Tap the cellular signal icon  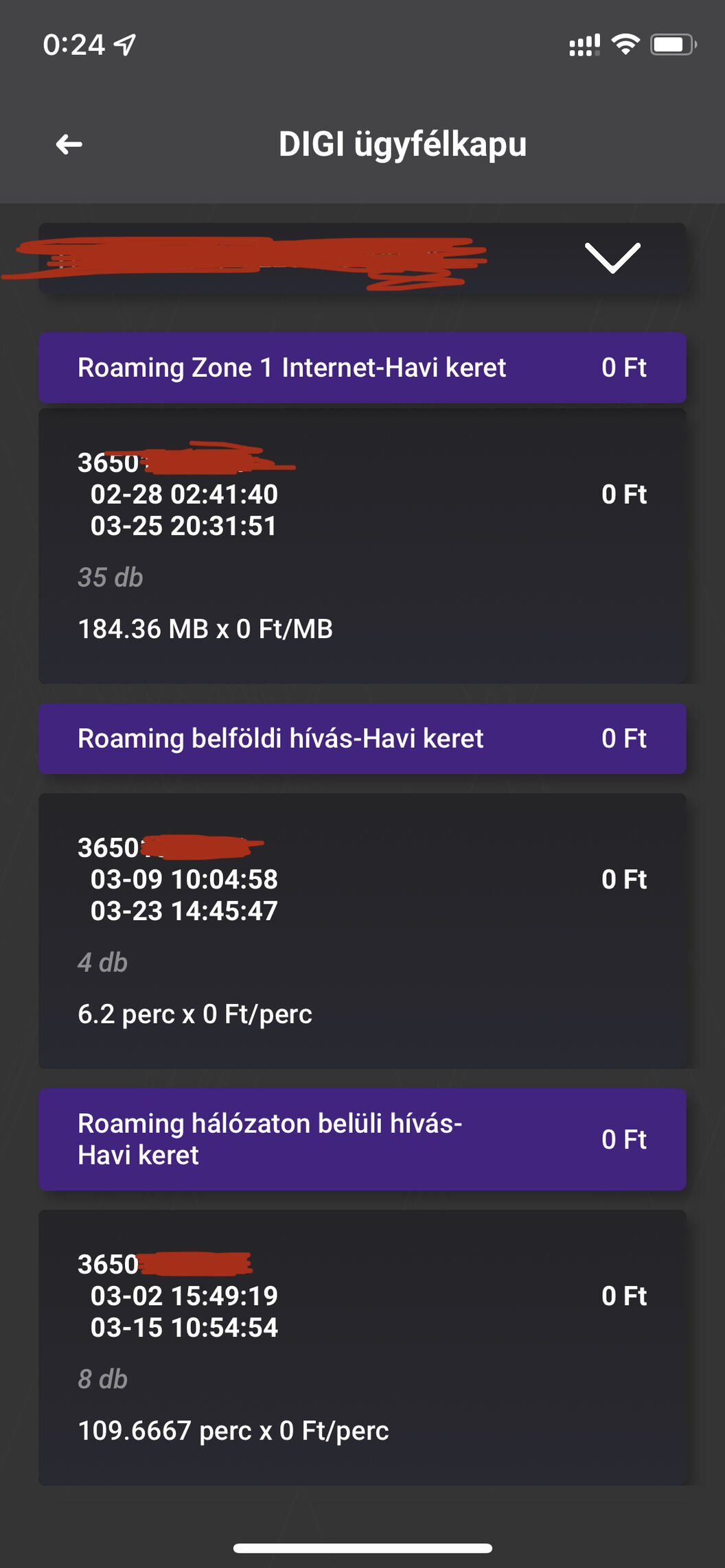tap(584, 45)
